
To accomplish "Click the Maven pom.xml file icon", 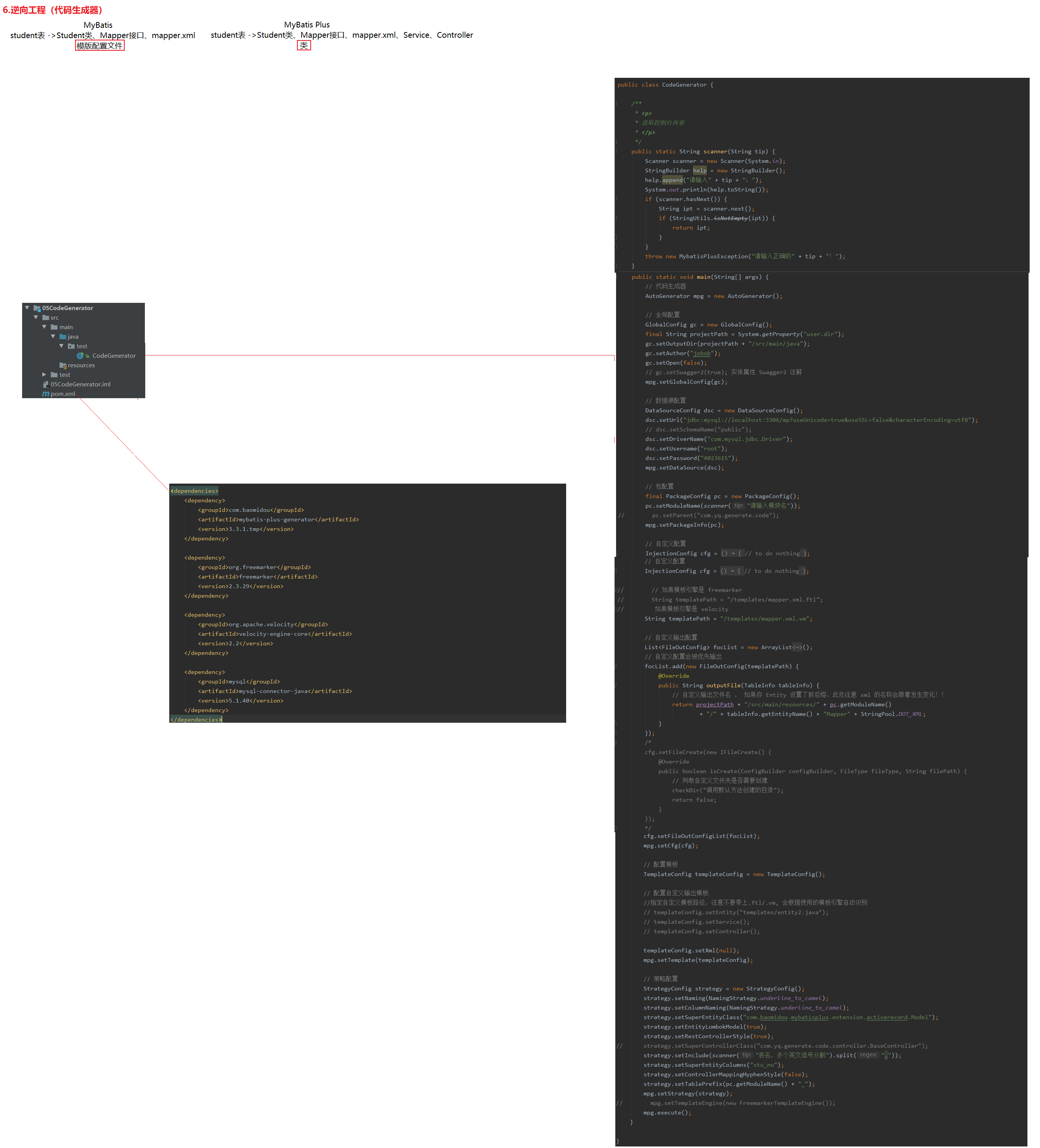I will [45, 394].
